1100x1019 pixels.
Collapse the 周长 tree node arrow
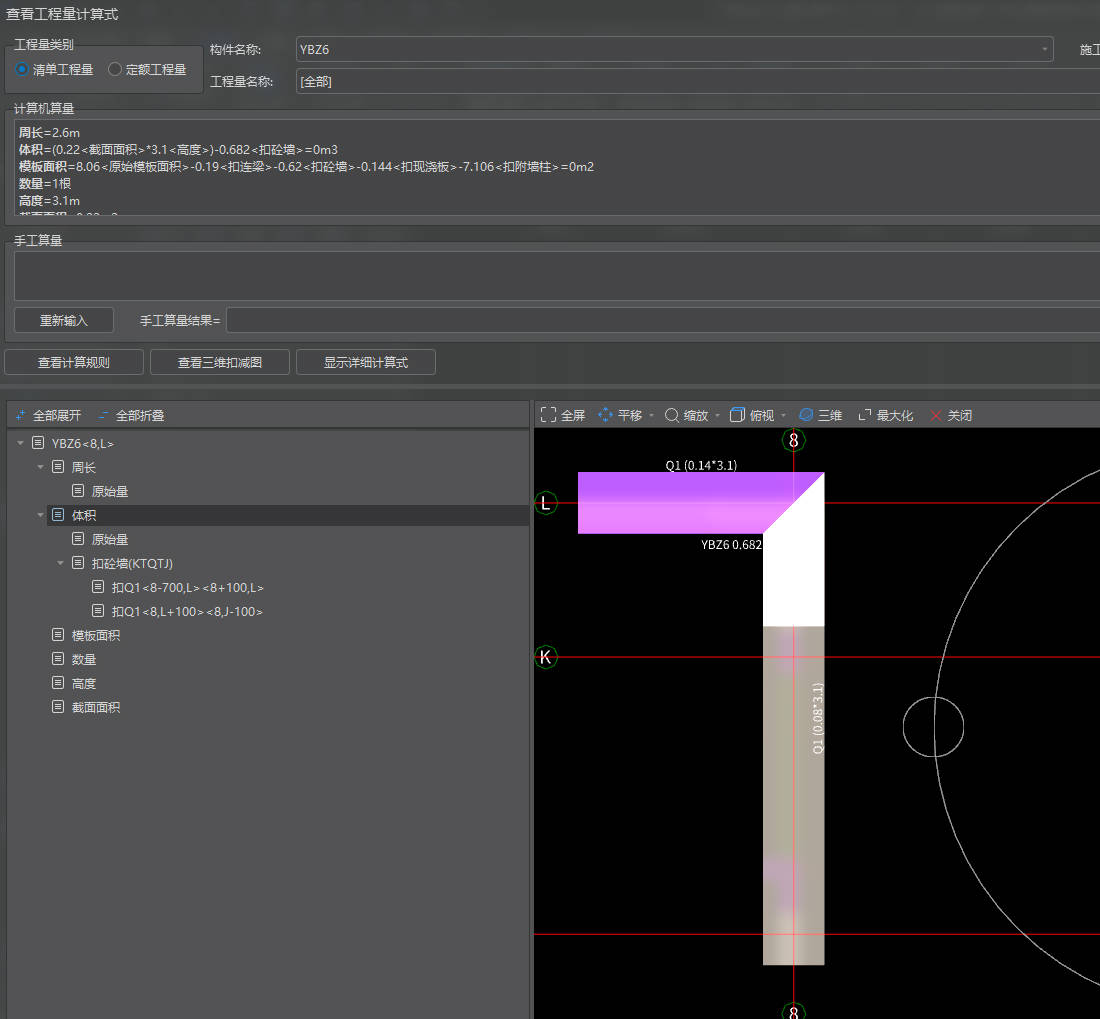(40, 467)
